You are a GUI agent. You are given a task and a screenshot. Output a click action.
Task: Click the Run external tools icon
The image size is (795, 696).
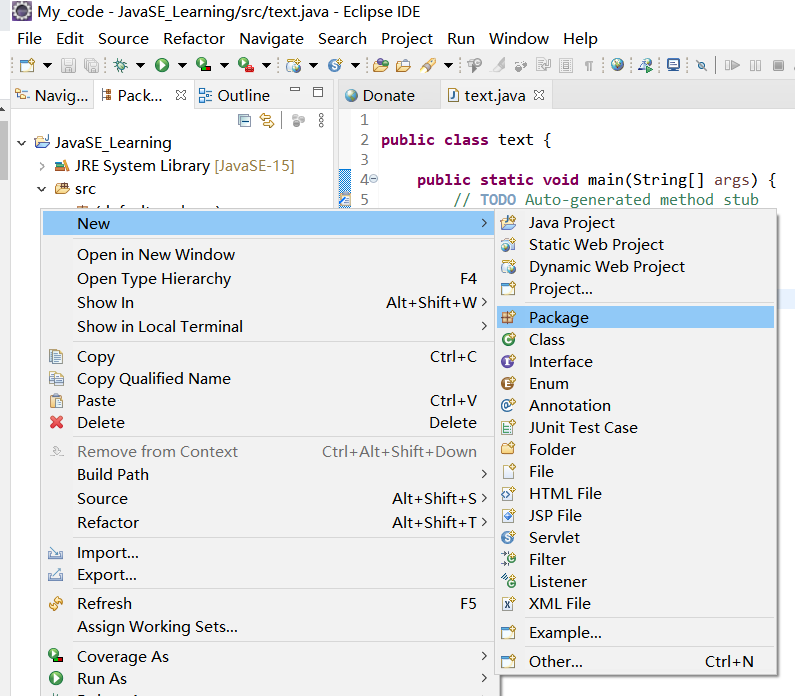click(246, 64)
